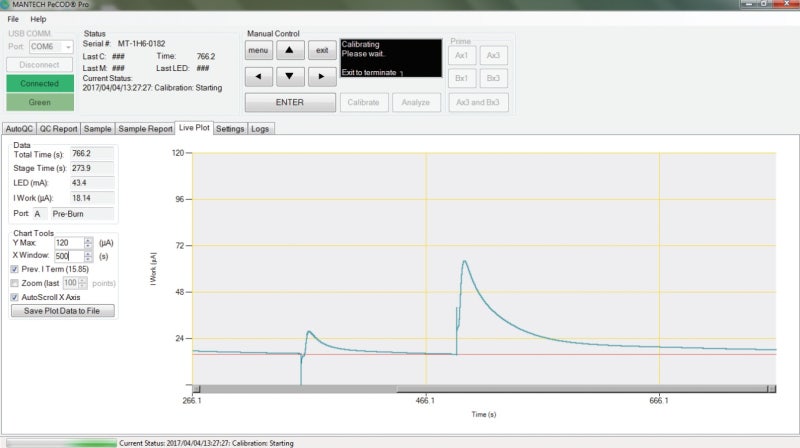Viewport: 800px width, 448px height.
Task: Enable the Zoom last points checkbox
Action: [15, 283]
